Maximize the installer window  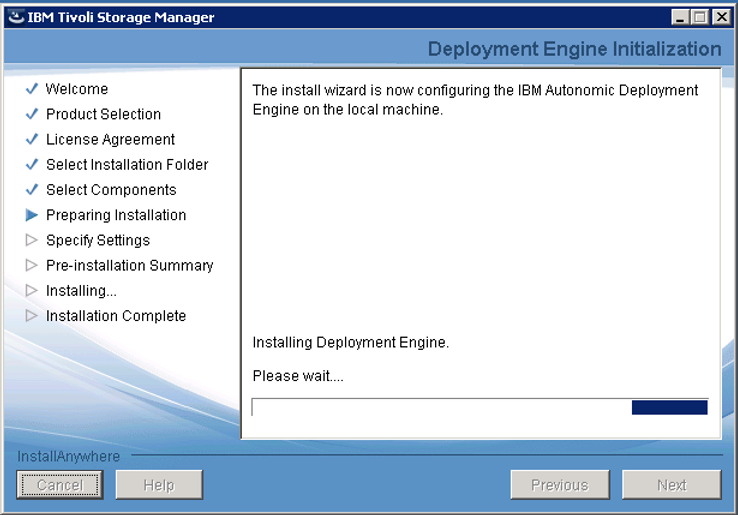[700, 17]
